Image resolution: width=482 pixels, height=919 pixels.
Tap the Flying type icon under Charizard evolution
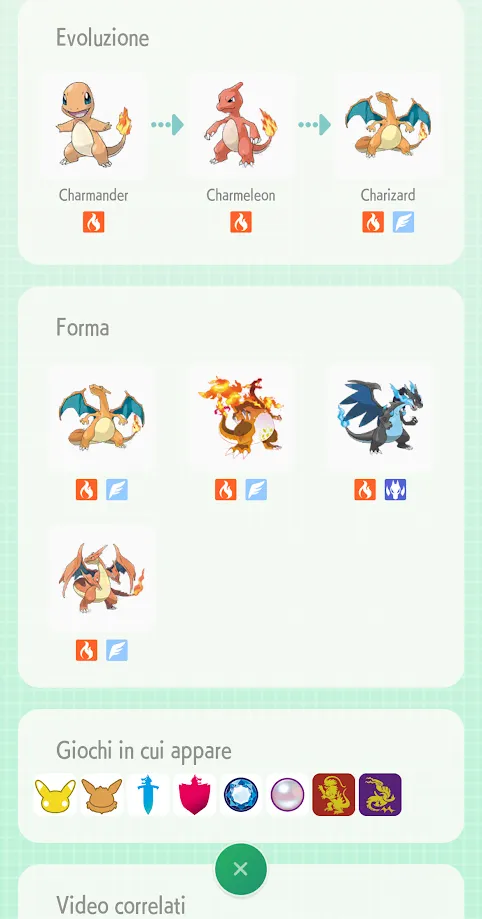coord(403,222)
